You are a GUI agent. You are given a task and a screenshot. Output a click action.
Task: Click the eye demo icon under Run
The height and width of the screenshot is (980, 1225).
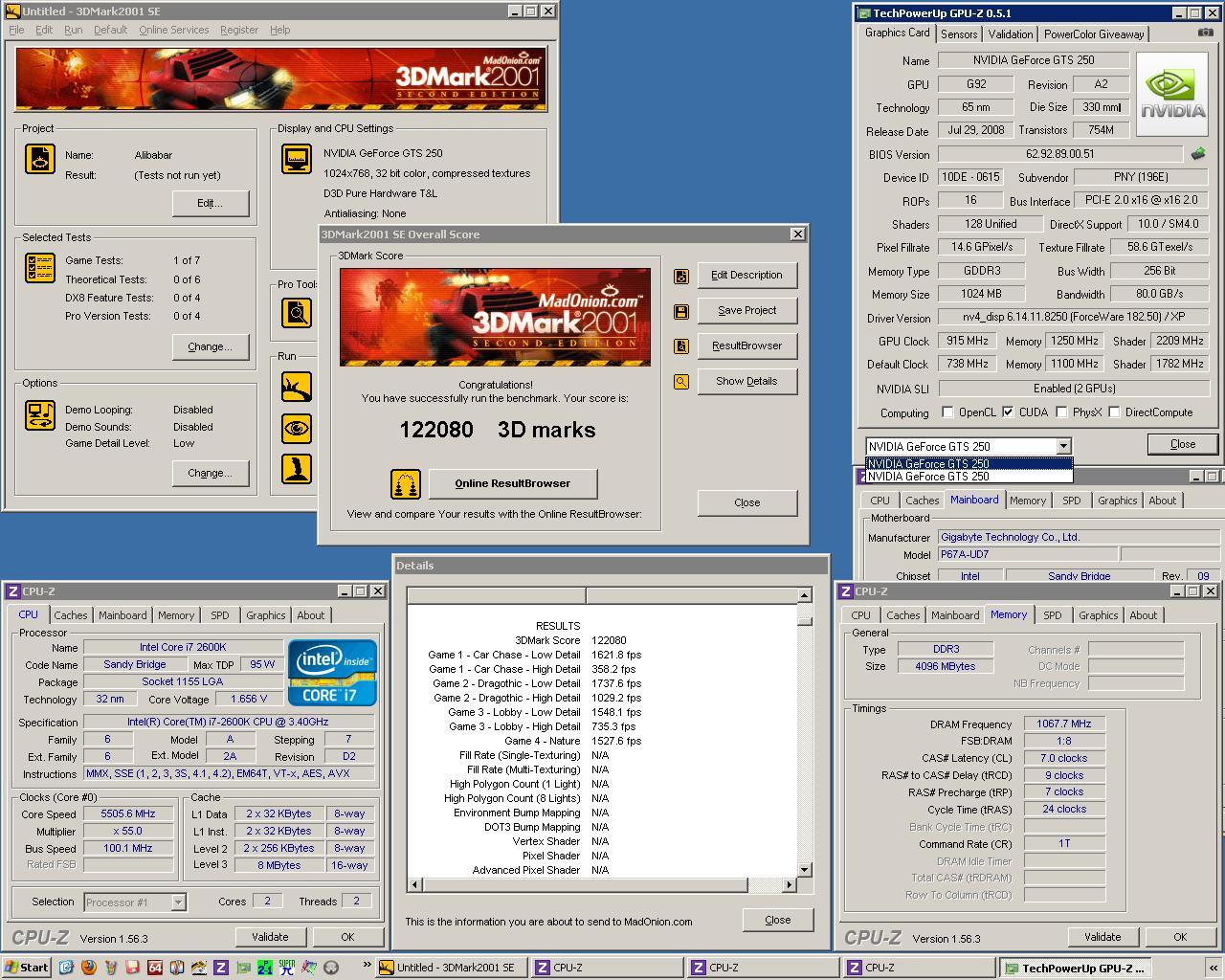(x=297, y=428)
